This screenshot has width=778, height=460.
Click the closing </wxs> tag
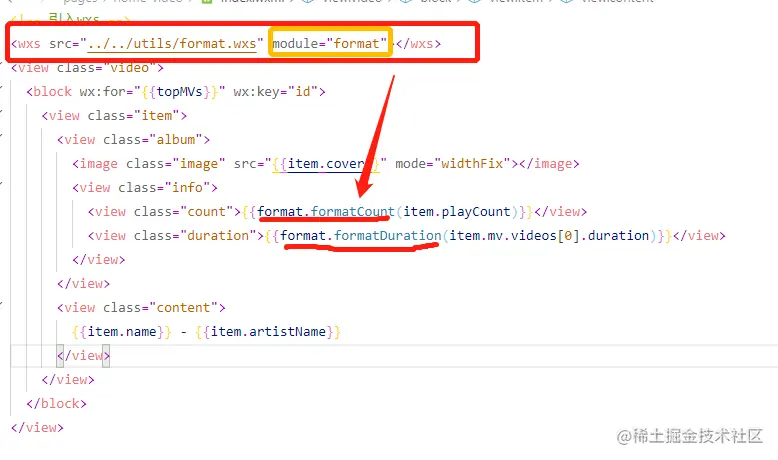418,44
